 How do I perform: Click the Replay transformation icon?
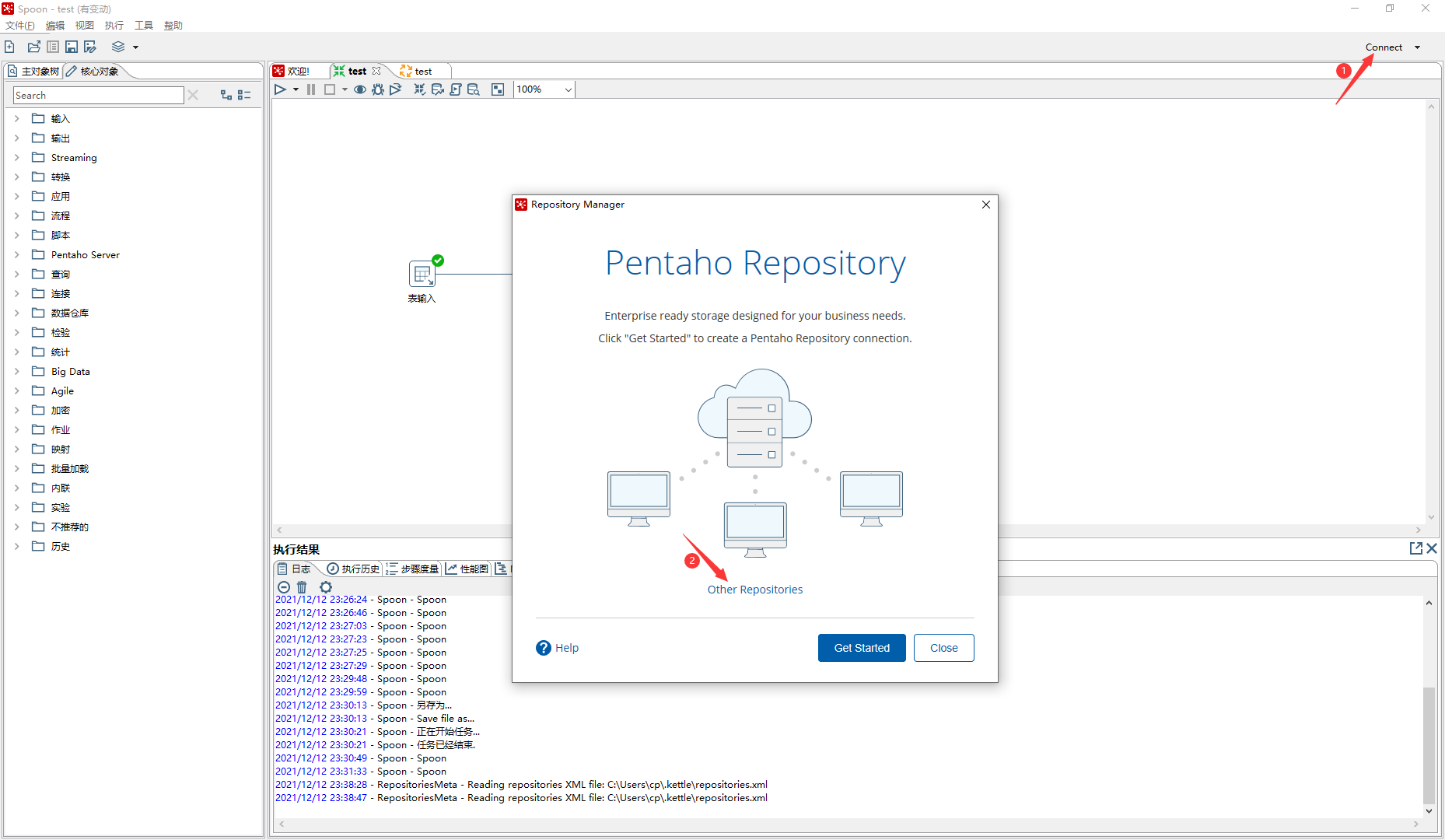396,89
